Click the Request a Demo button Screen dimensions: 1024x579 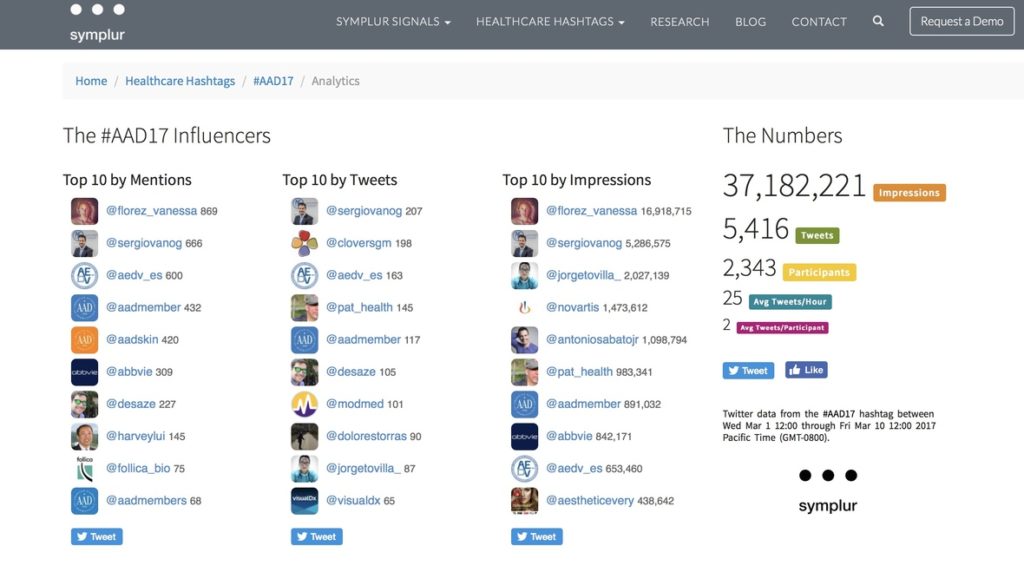click(962, 21)
